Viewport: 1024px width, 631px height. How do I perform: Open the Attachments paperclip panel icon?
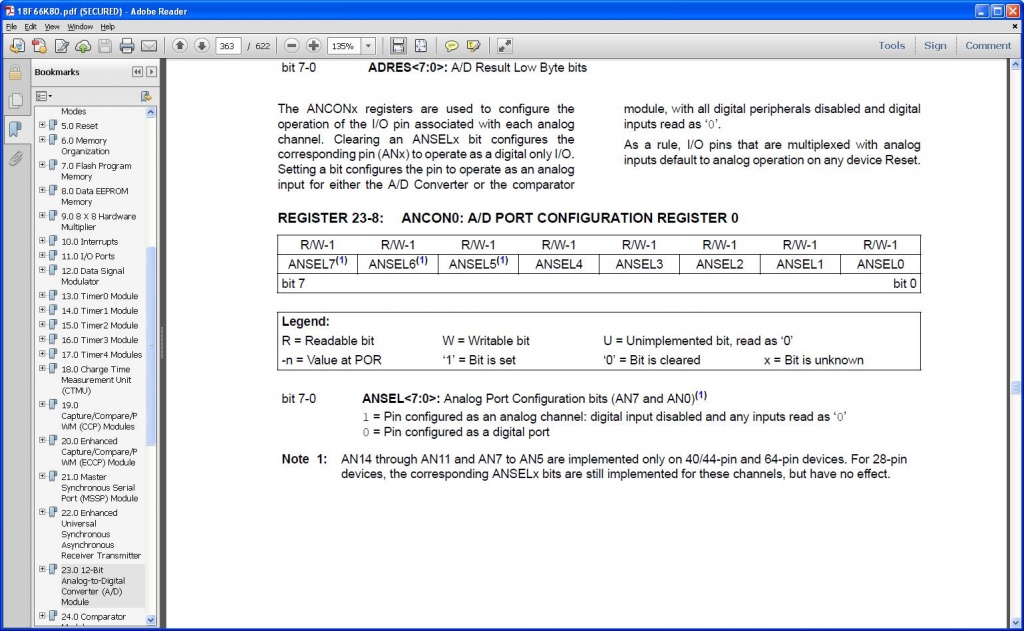(x=15, y=158)
